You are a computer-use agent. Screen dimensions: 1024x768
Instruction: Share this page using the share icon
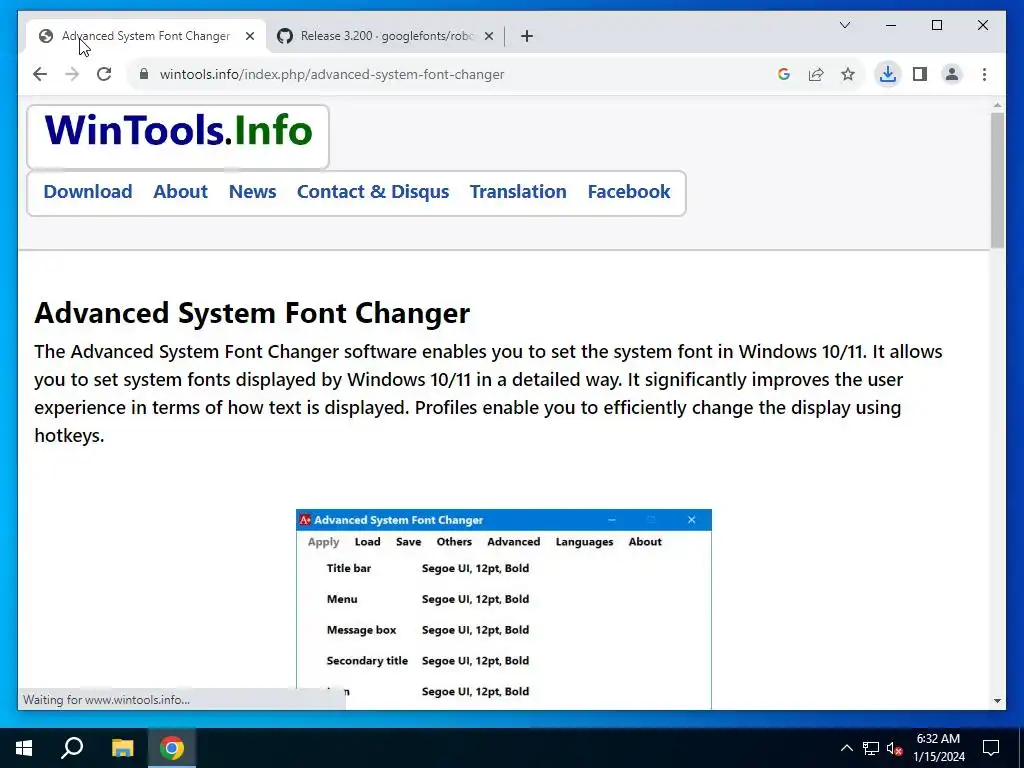(x=816, y=74)
